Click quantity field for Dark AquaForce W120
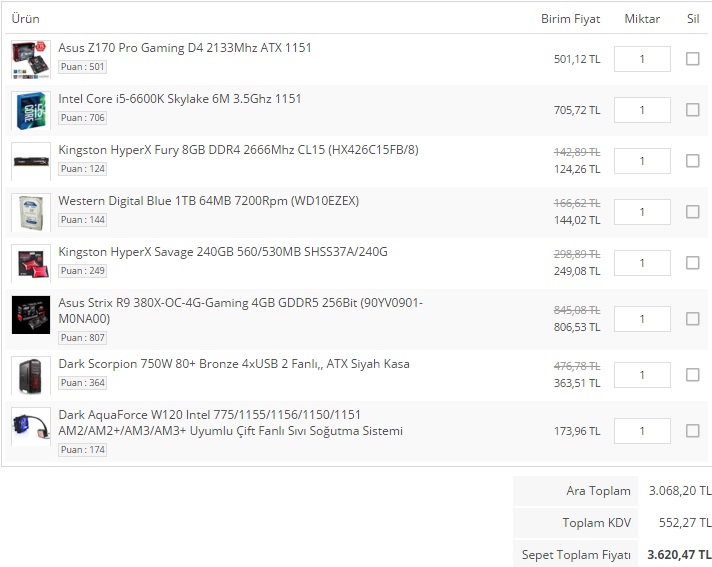This screenshot has width=712, height=567. [642, 431]
